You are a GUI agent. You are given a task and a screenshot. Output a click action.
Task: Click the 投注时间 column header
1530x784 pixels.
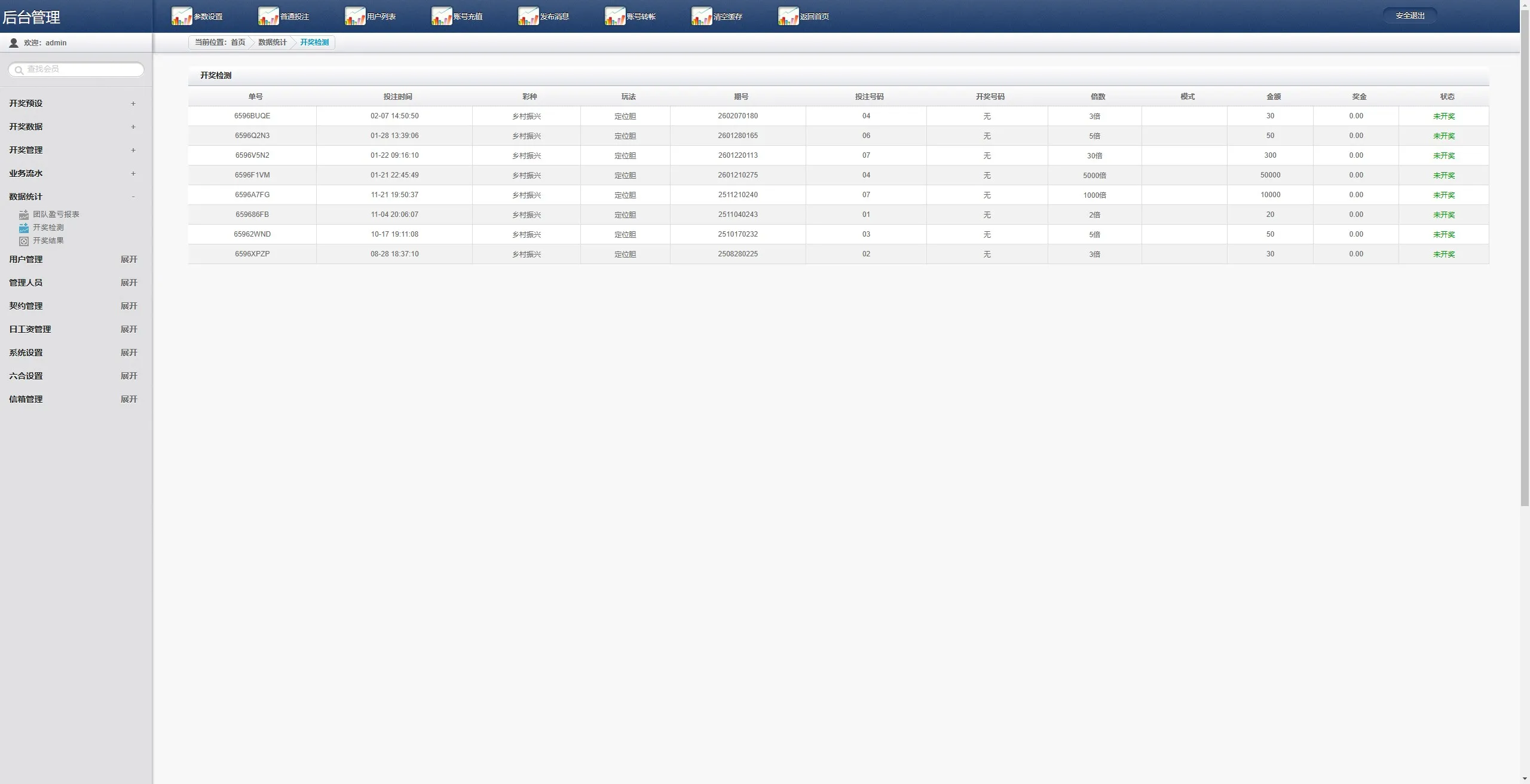pos(398,97)
